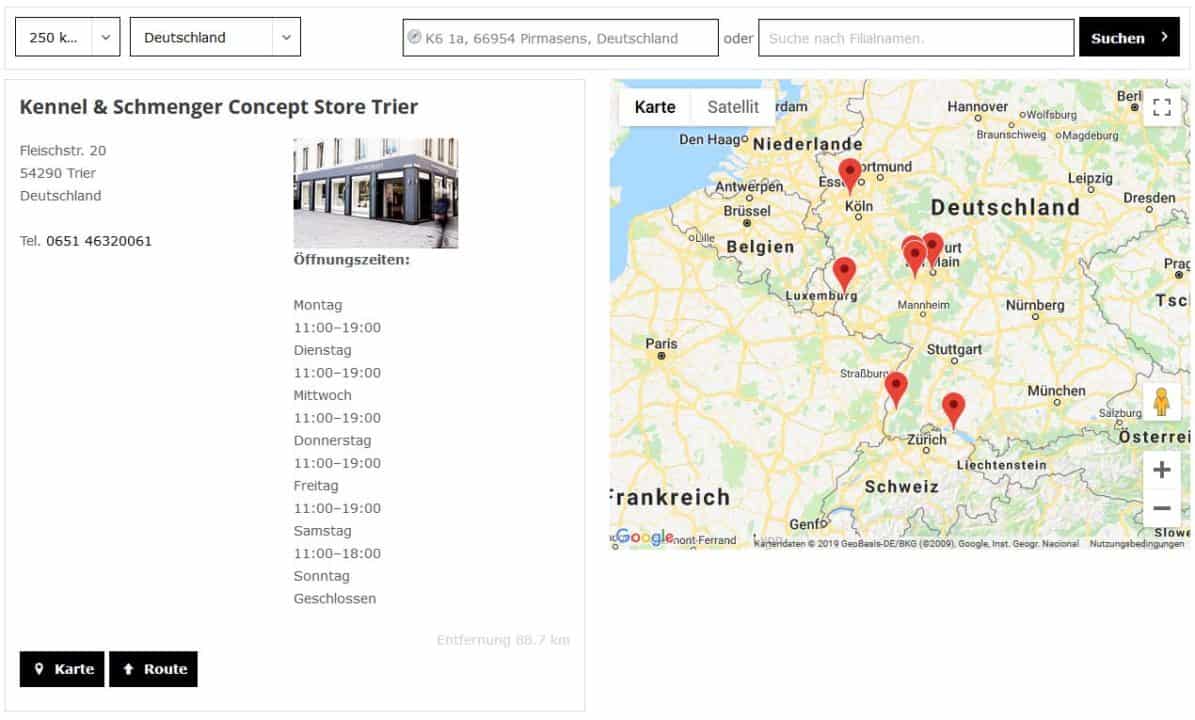Select the map marker near Luxemburg

[844, 275]
